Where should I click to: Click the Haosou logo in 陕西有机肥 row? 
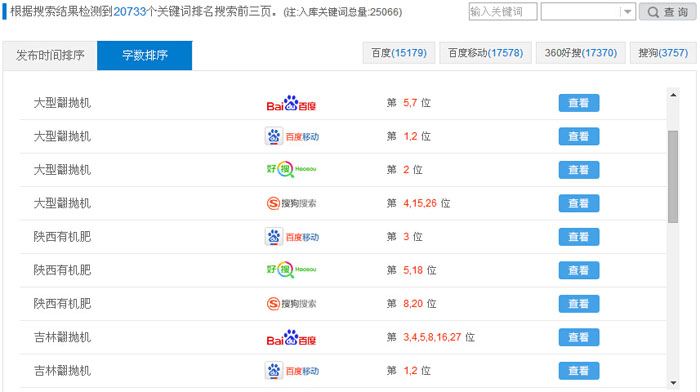pos(292,270)
